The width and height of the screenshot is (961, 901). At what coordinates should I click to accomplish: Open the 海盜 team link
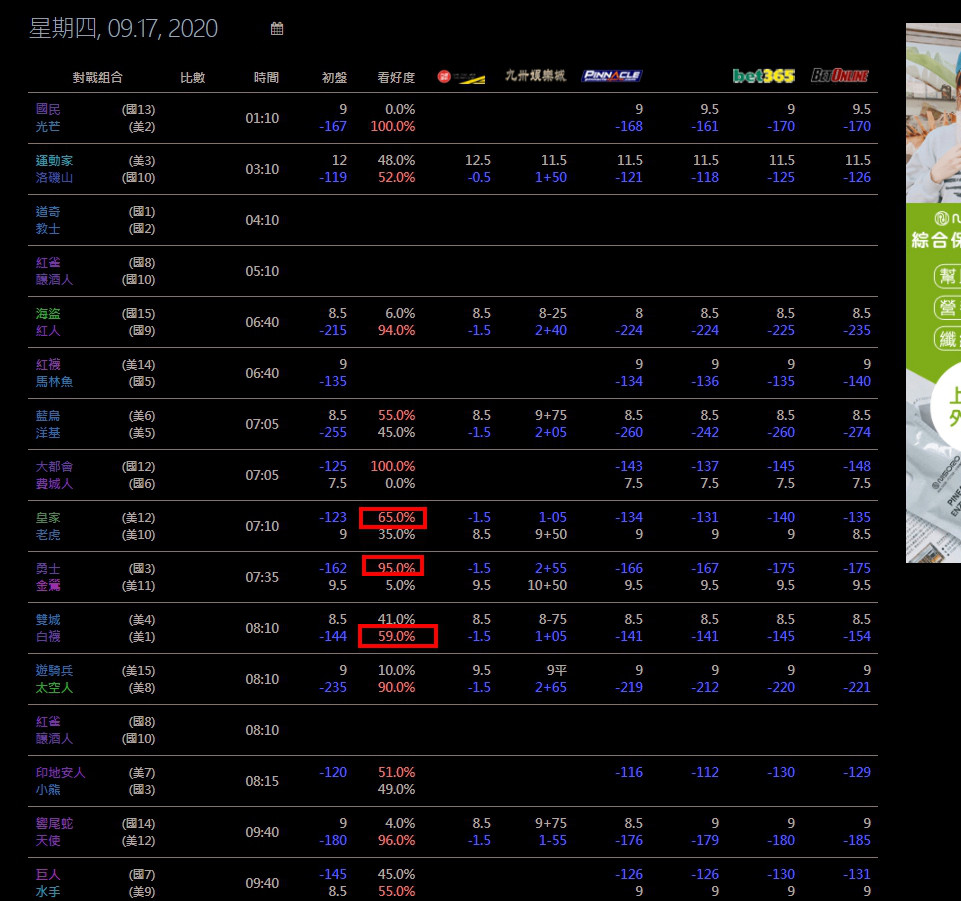(48, 313)
